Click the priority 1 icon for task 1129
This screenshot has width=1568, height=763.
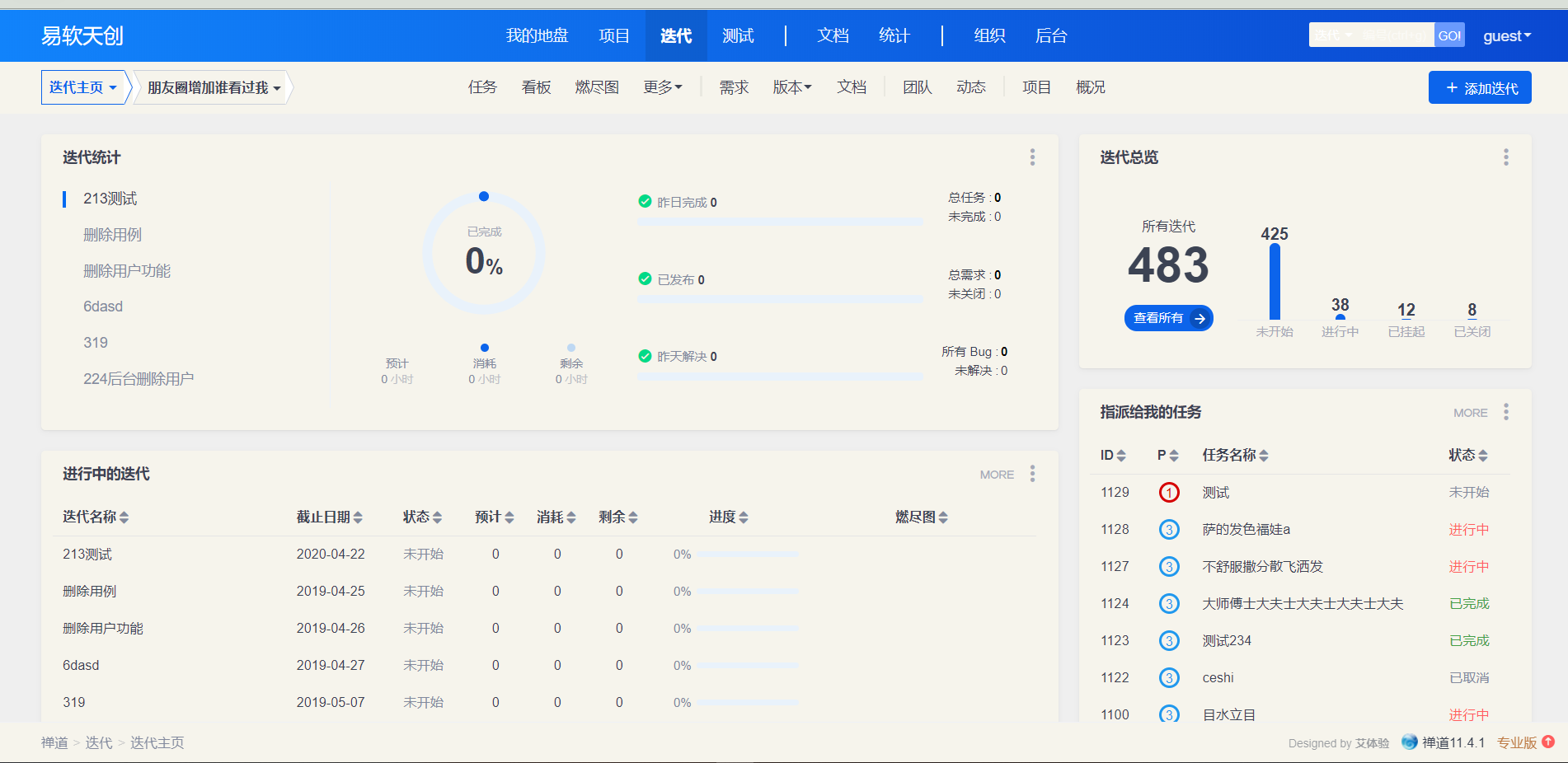click(1168, 493)
